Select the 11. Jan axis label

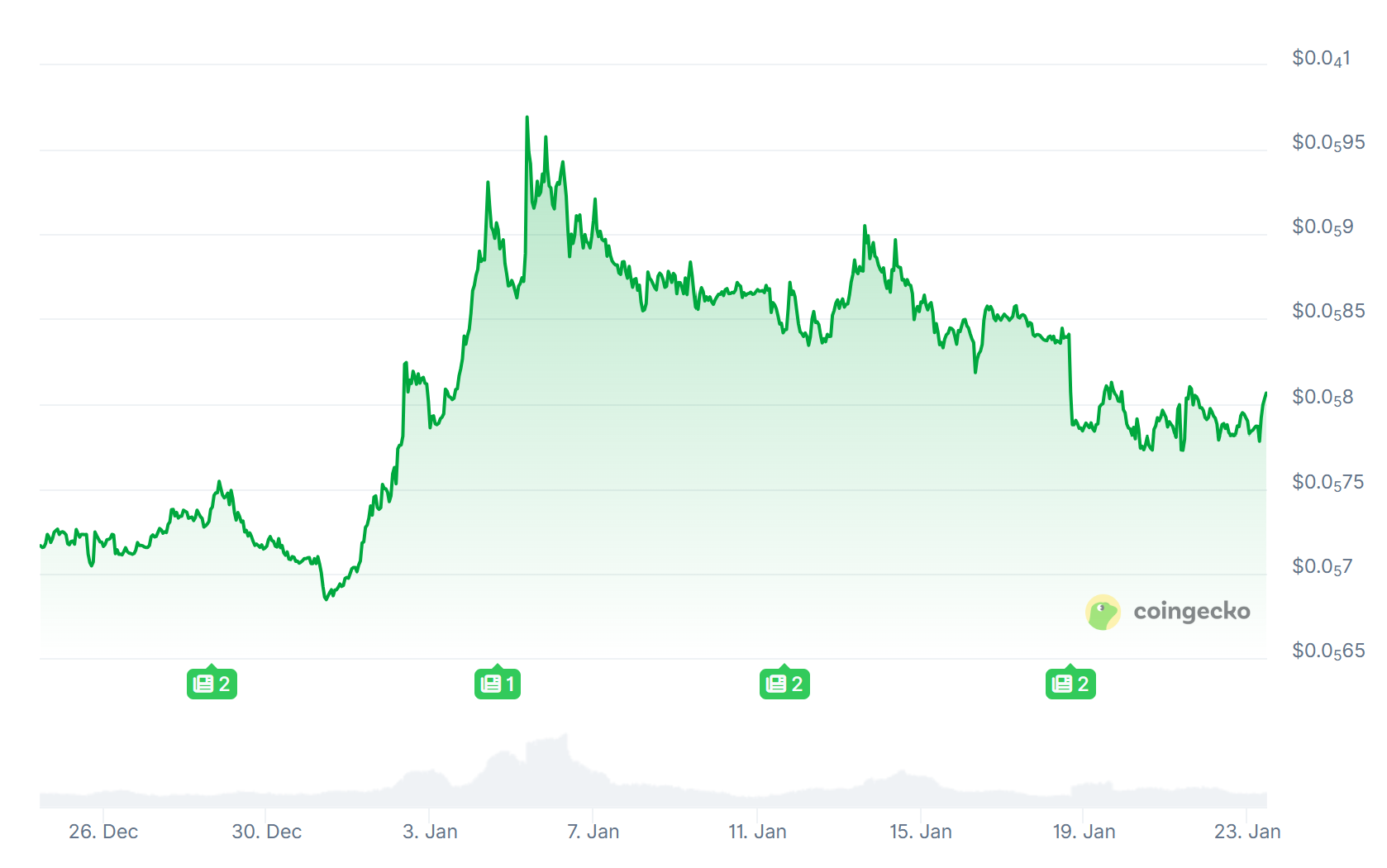[757, 832]
